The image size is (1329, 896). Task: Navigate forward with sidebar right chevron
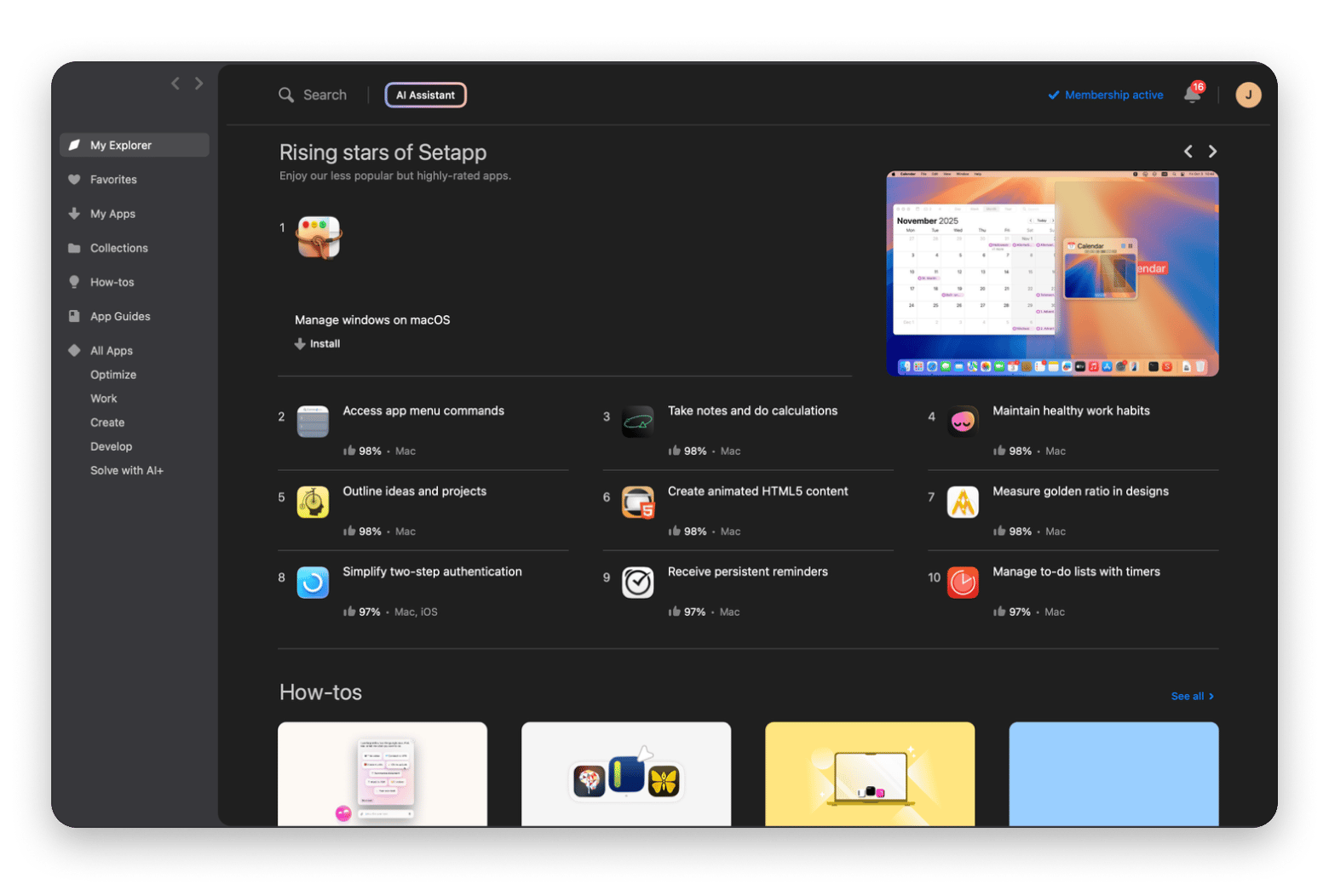pos(198,83)
